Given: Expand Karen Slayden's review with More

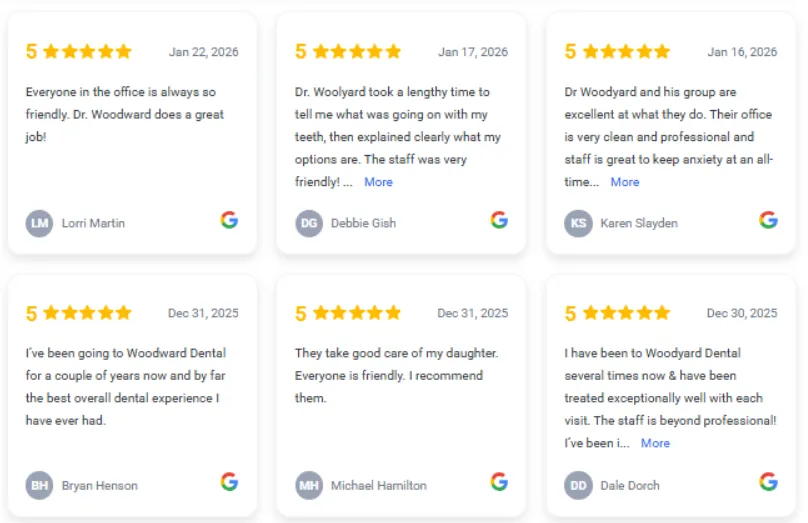Looking at the screenshot, I should tap(625, 182).
